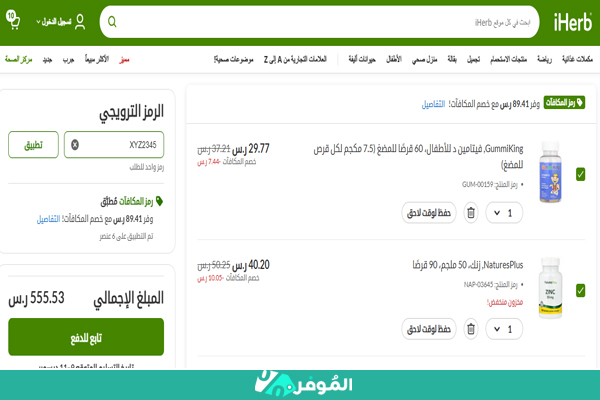Open the مركز الصحة wellness hub link
Screen dimensions: 600x400
(x=18, y=59)
